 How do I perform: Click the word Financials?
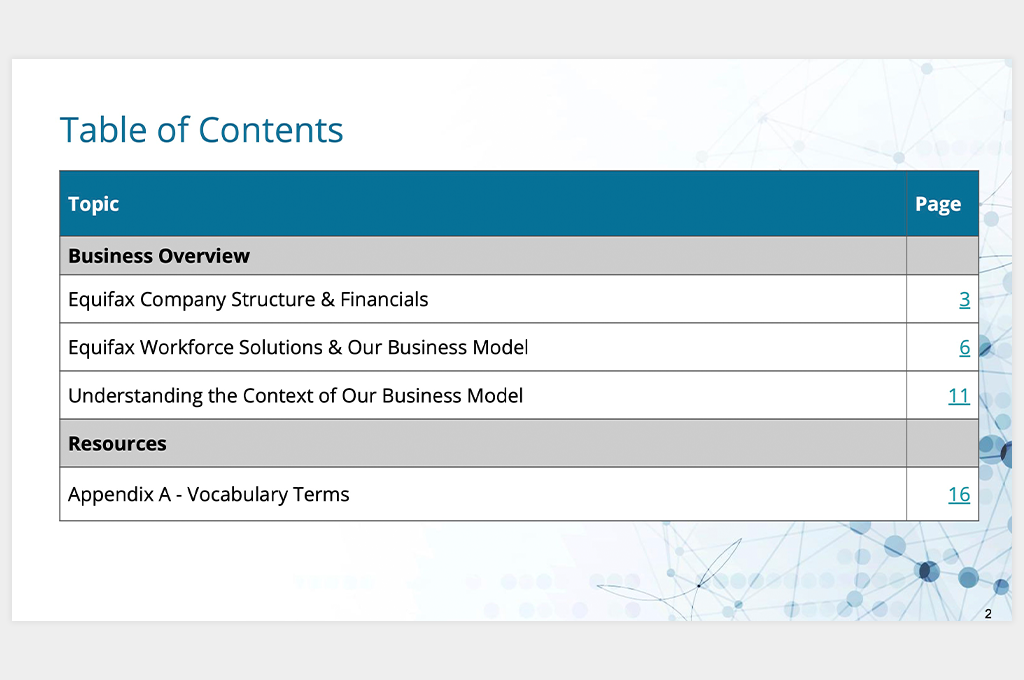(384, 300)
